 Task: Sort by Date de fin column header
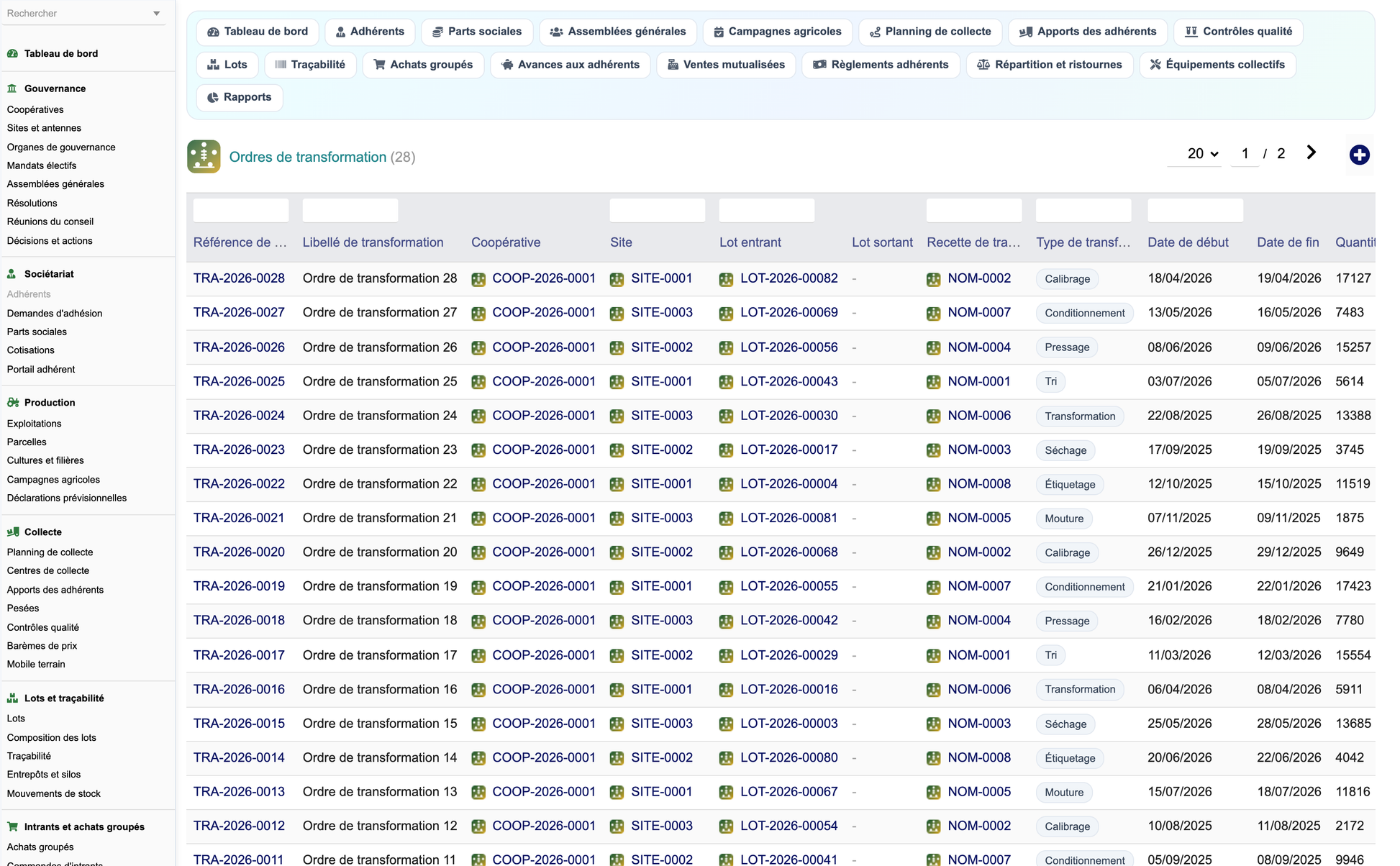(x=1288, y=242)
